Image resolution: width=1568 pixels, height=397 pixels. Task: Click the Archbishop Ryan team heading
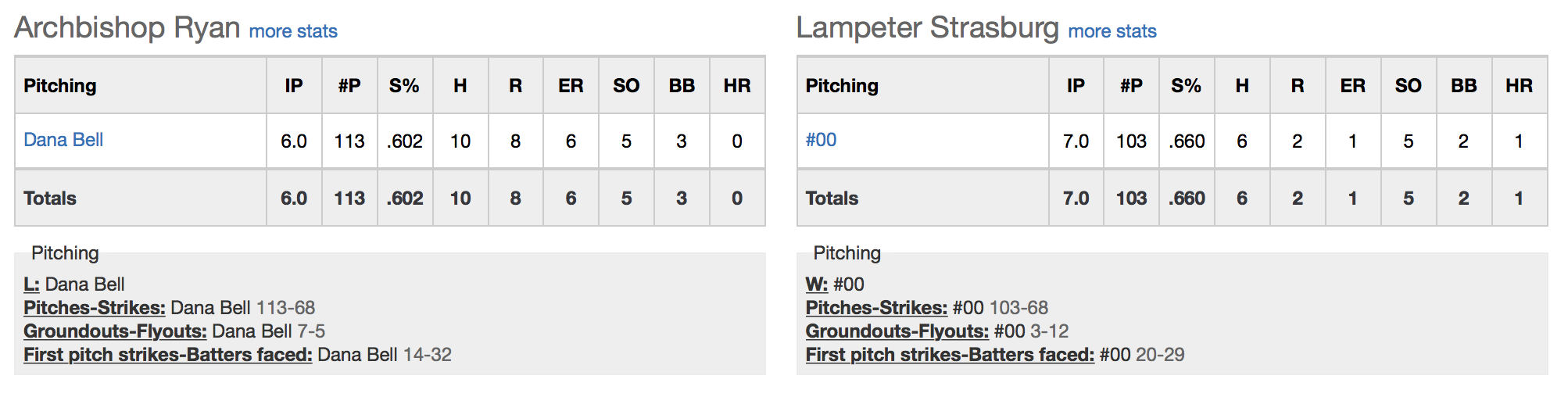[127, 27]
